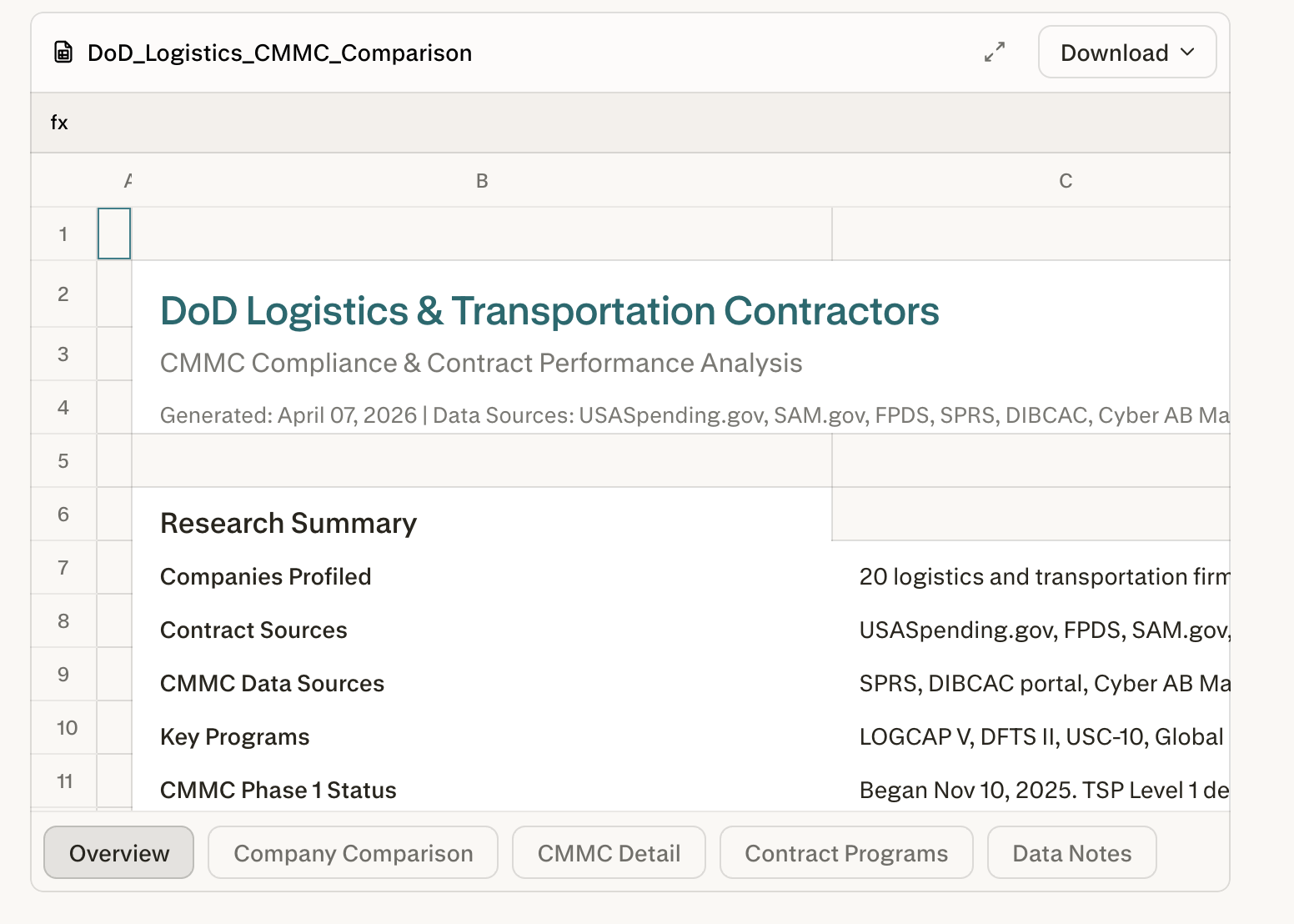Switch to the Overview sheet tab
This screenshot has height=924, width=1294.
click(118, 853)
